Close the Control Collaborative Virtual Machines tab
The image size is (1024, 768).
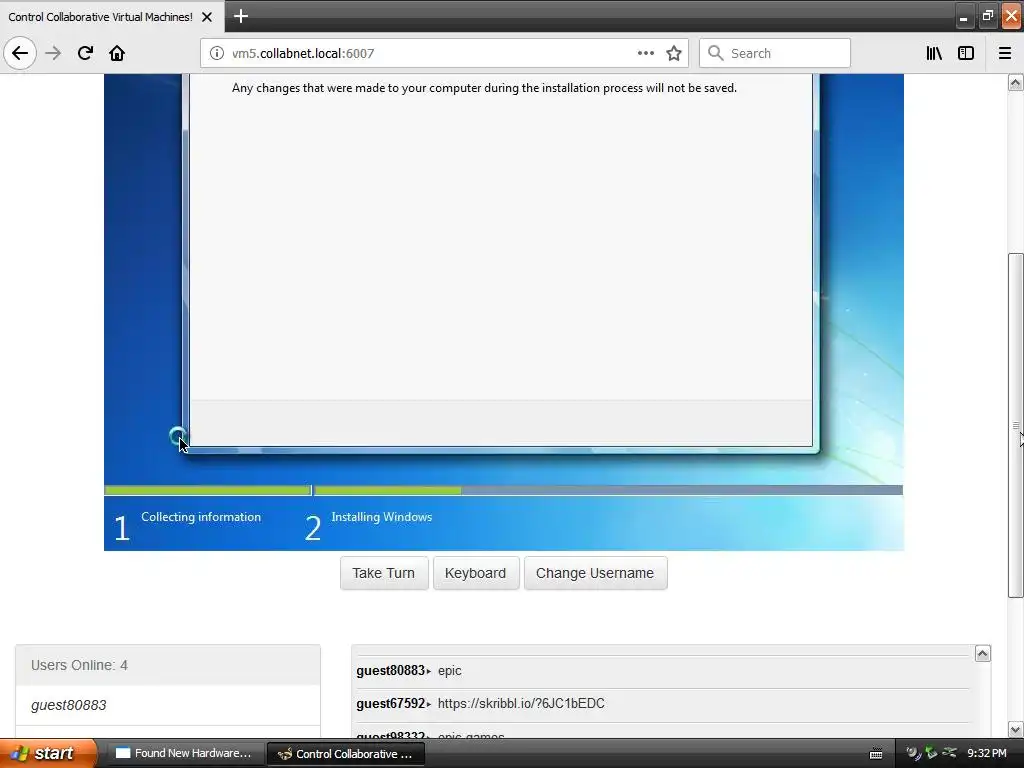point(207,17)
